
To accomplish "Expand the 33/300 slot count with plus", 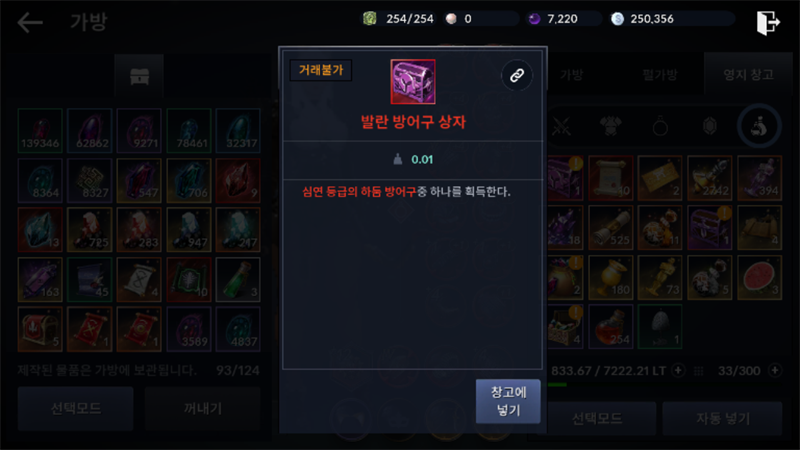I will [775, 370].
